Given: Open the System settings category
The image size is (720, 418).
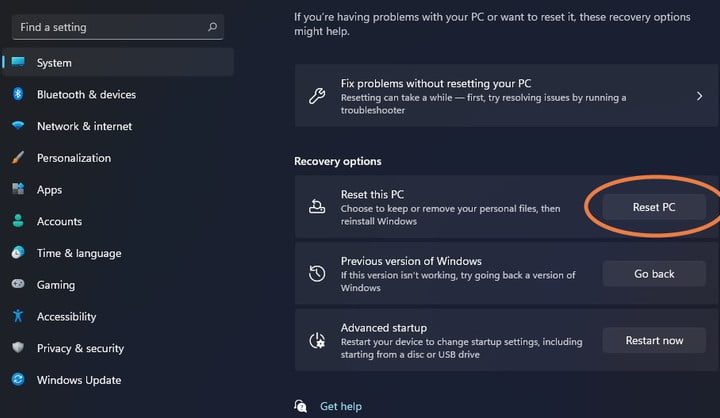Looking at the screenshot, I should click(54, 63).
